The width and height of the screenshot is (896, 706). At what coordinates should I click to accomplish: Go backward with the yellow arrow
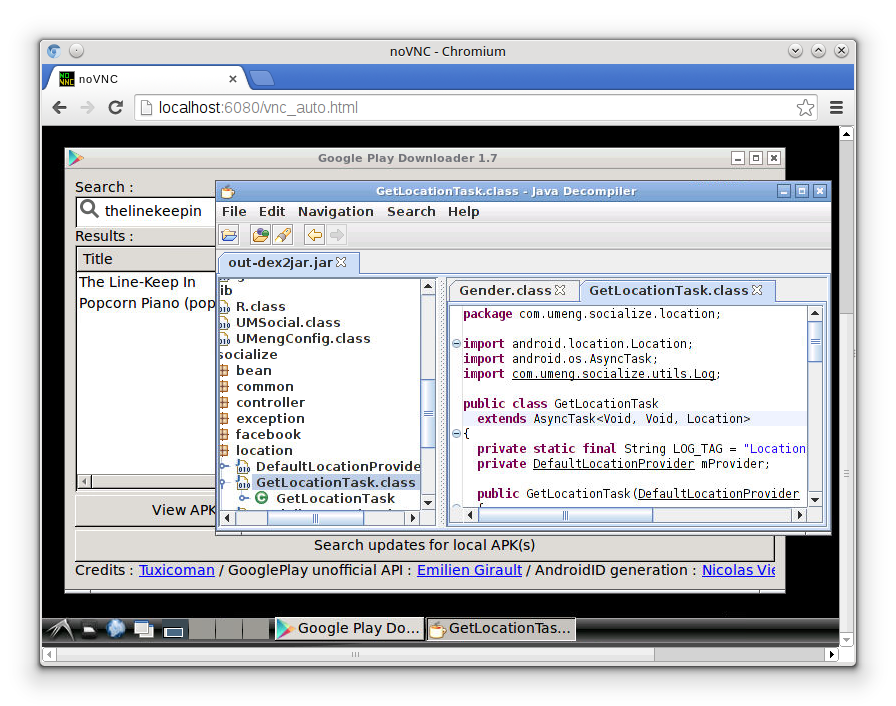(x=314, y=235)
